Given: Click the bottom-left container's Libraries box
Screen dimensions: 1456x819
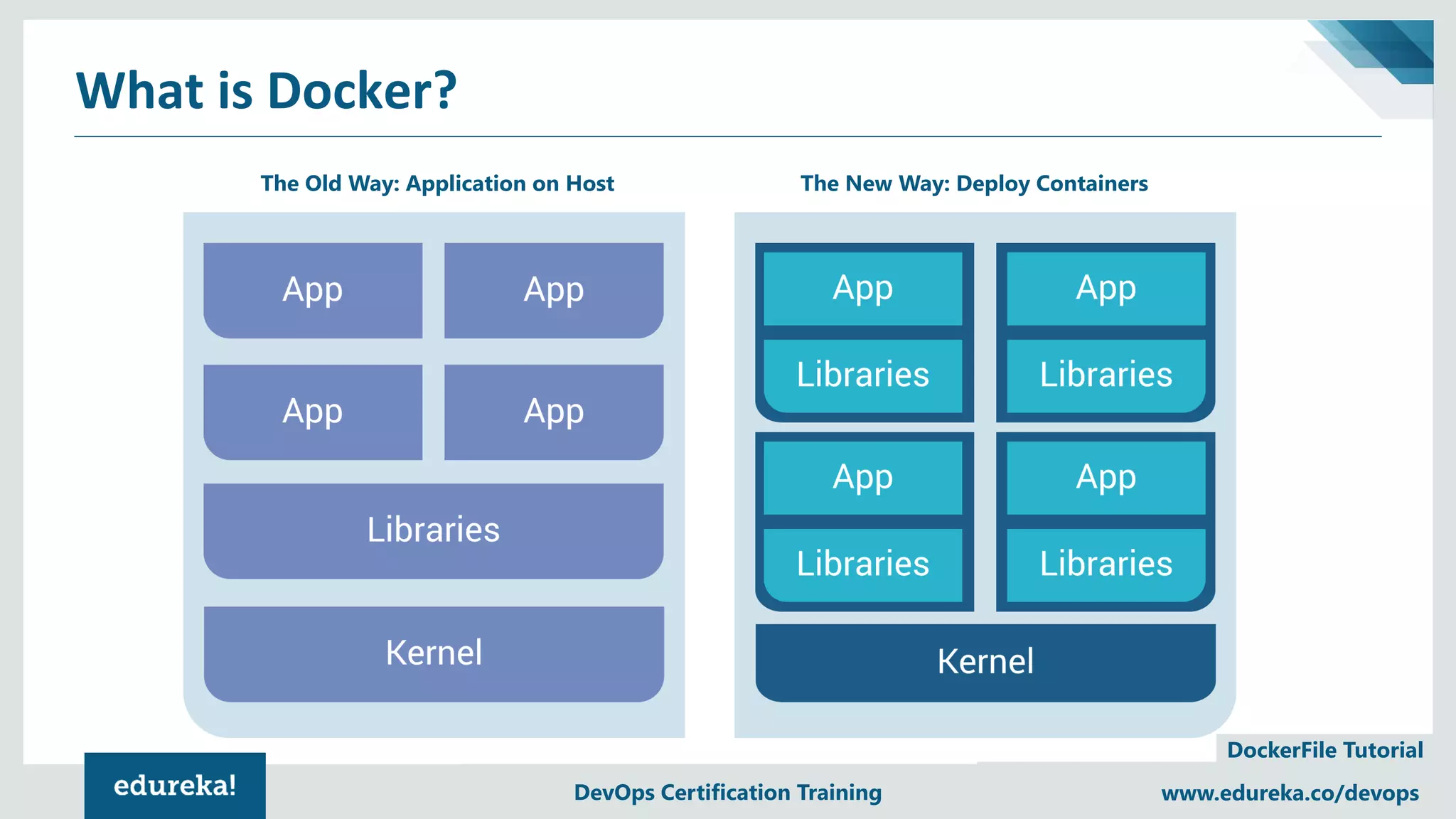Looking at the screenshot, I should click(863, 564).
